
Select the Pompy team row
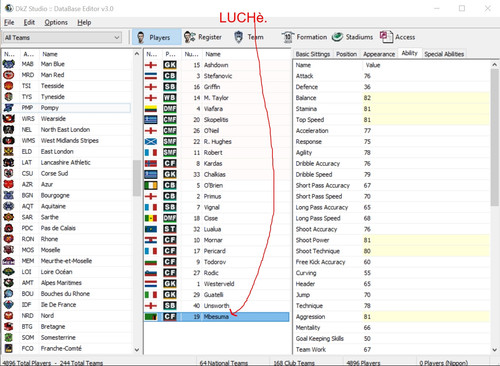[x=67, y=108]
